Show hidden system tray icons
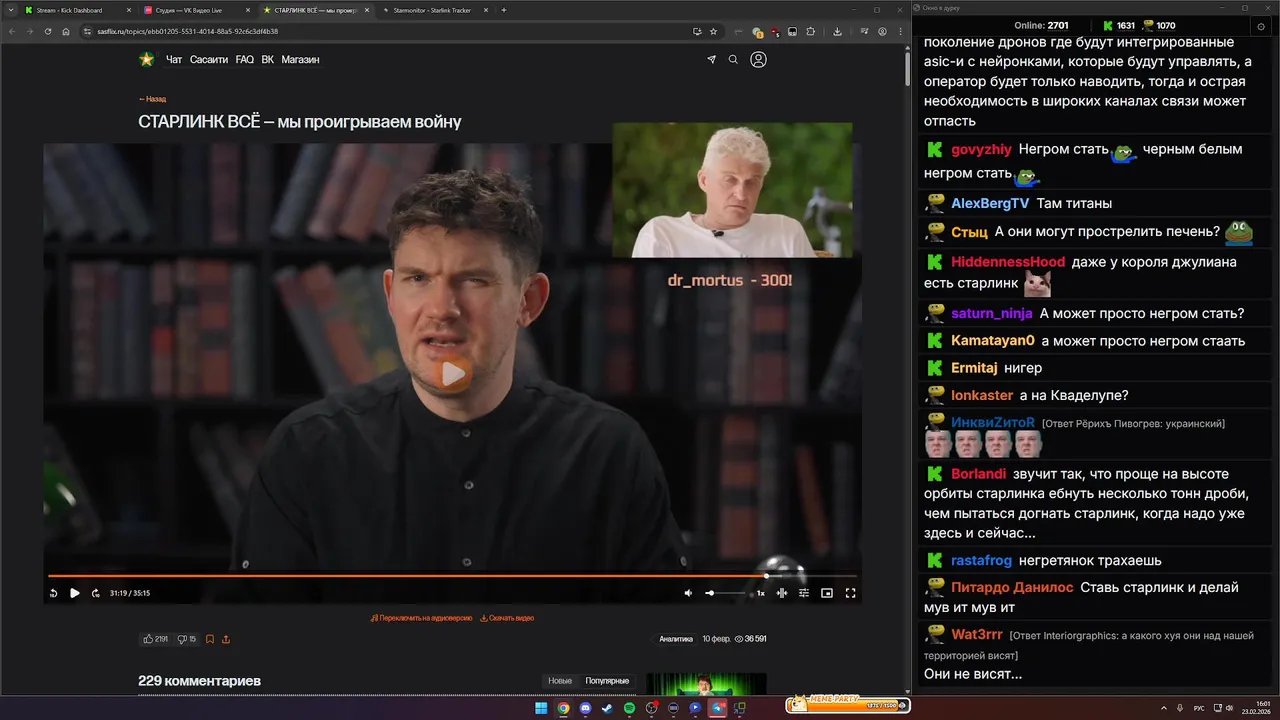Image resolution: width=1280 pixels, height=720 pixels. 1164,708
